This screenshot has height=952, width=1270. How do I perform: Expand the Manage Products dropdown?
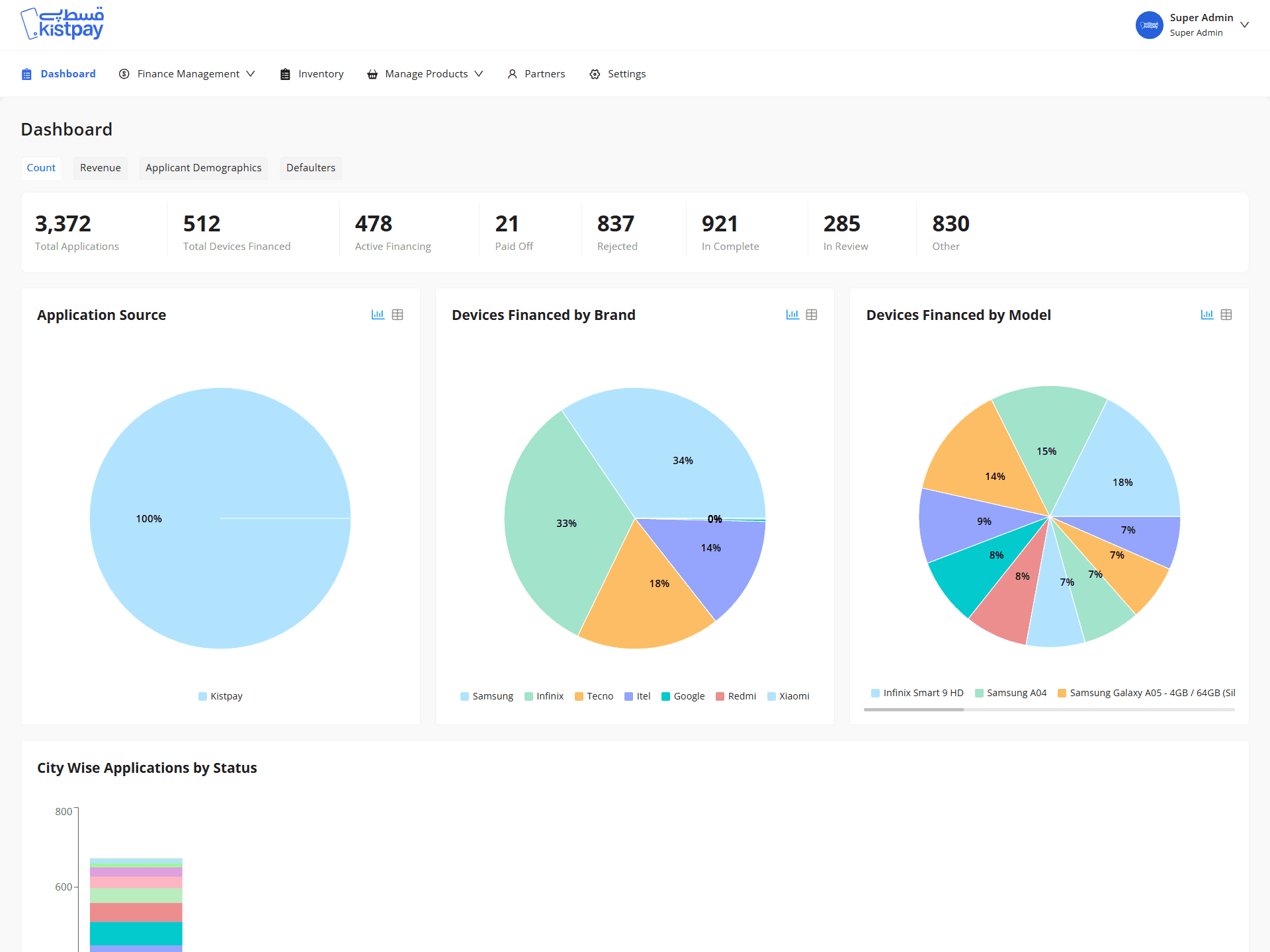pyautogui.click(x=425, y=74)
